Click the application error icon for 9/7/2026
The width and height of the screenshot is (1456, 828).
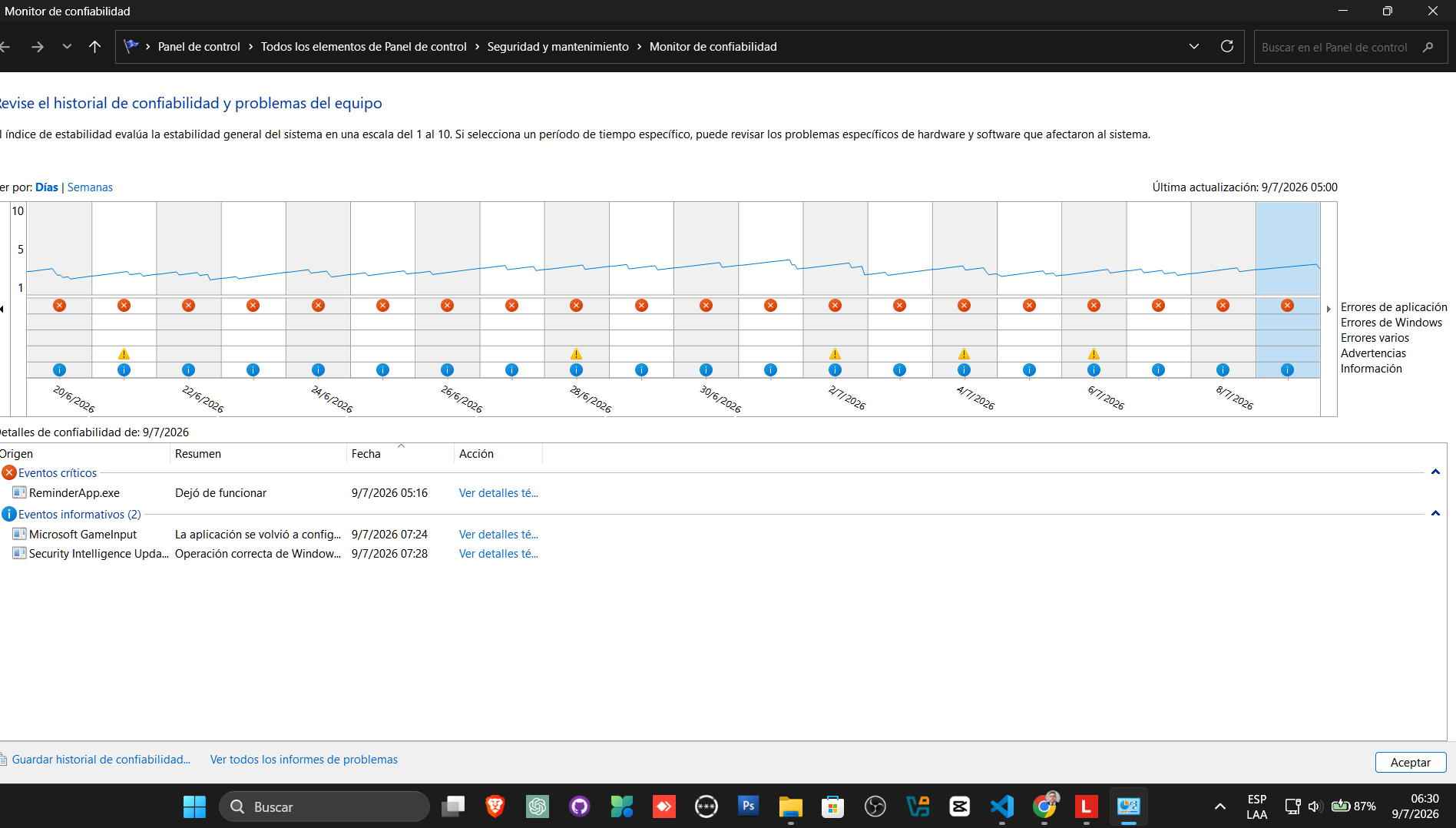pyautogui.click(x=1288, y=306)
